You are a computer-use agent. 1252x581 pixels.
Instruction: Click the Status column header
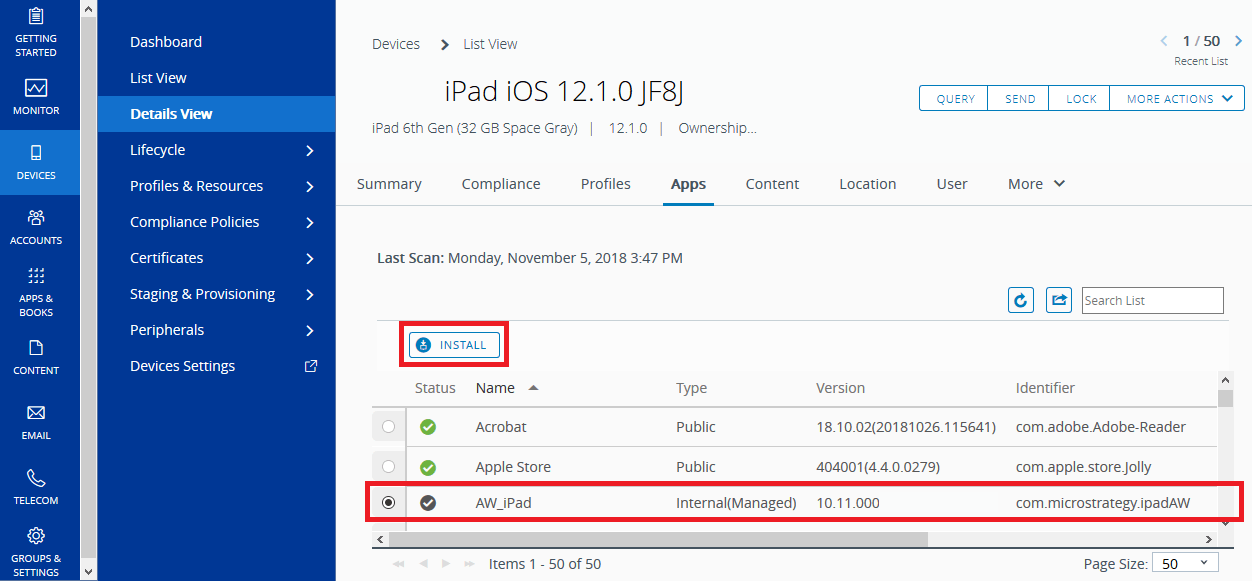(x=435, y=388)
